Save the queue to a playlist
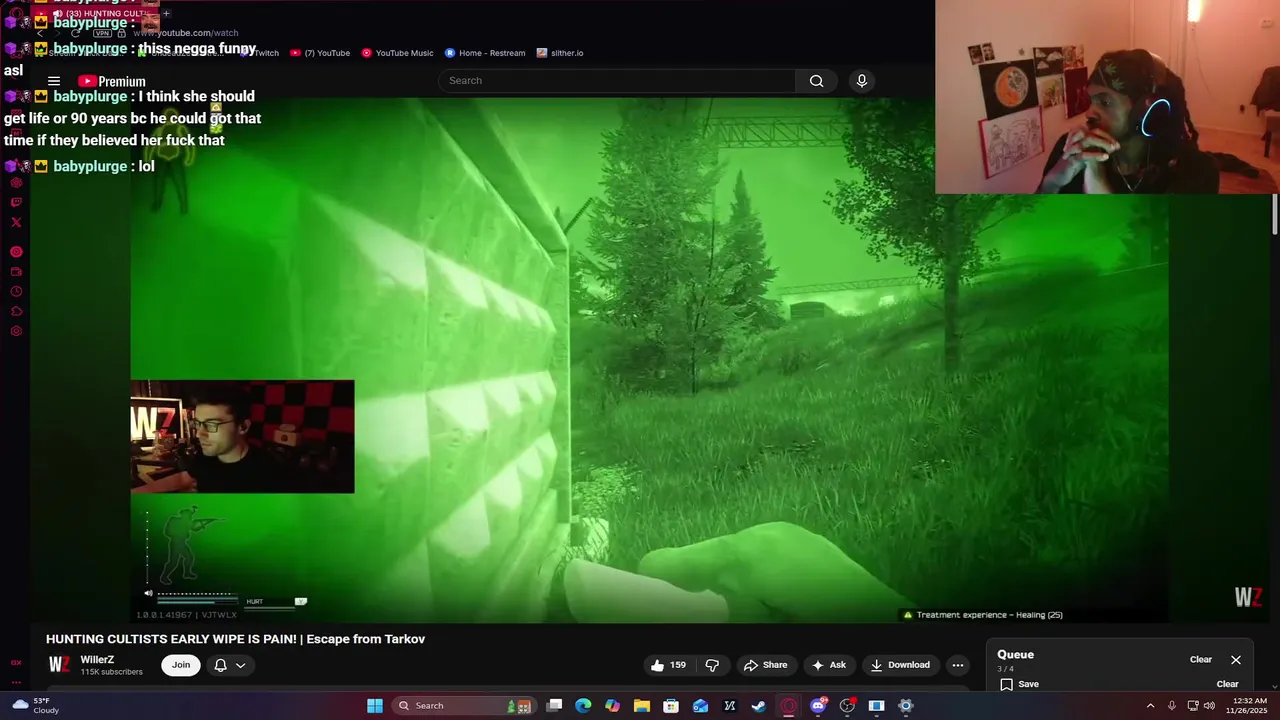The height and width of the screenshot is (720, 1280). pos(1020,684)
